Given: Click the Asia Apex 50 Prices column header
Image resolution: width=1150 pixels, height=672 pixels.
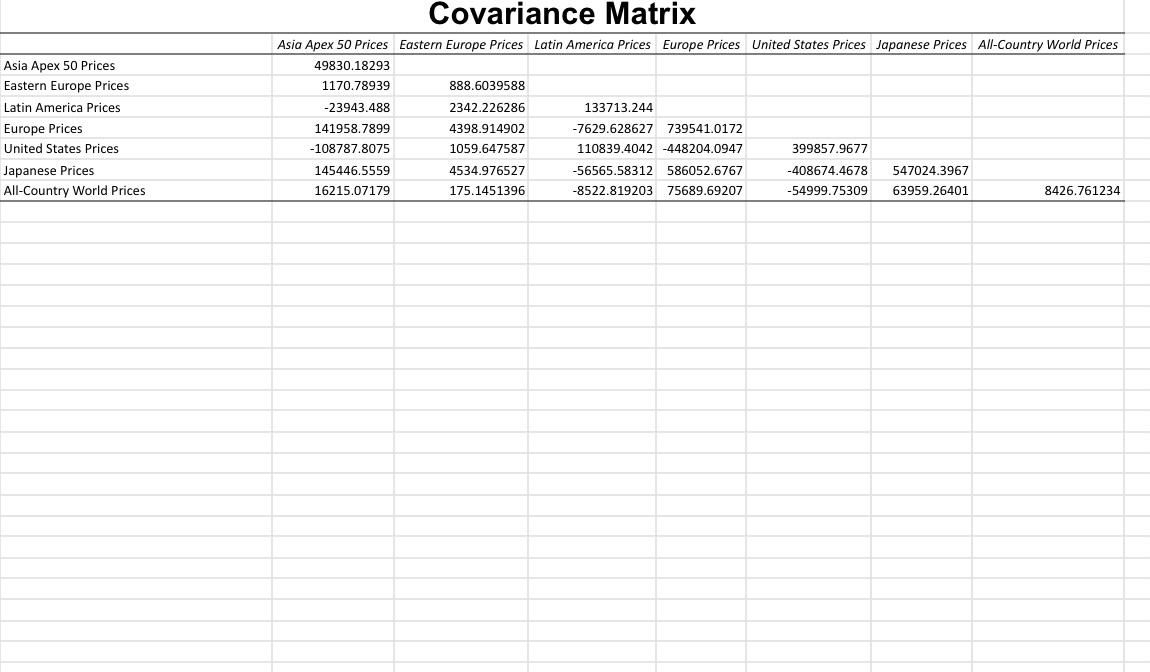Looking at the screenshot, I should [334, 44].
